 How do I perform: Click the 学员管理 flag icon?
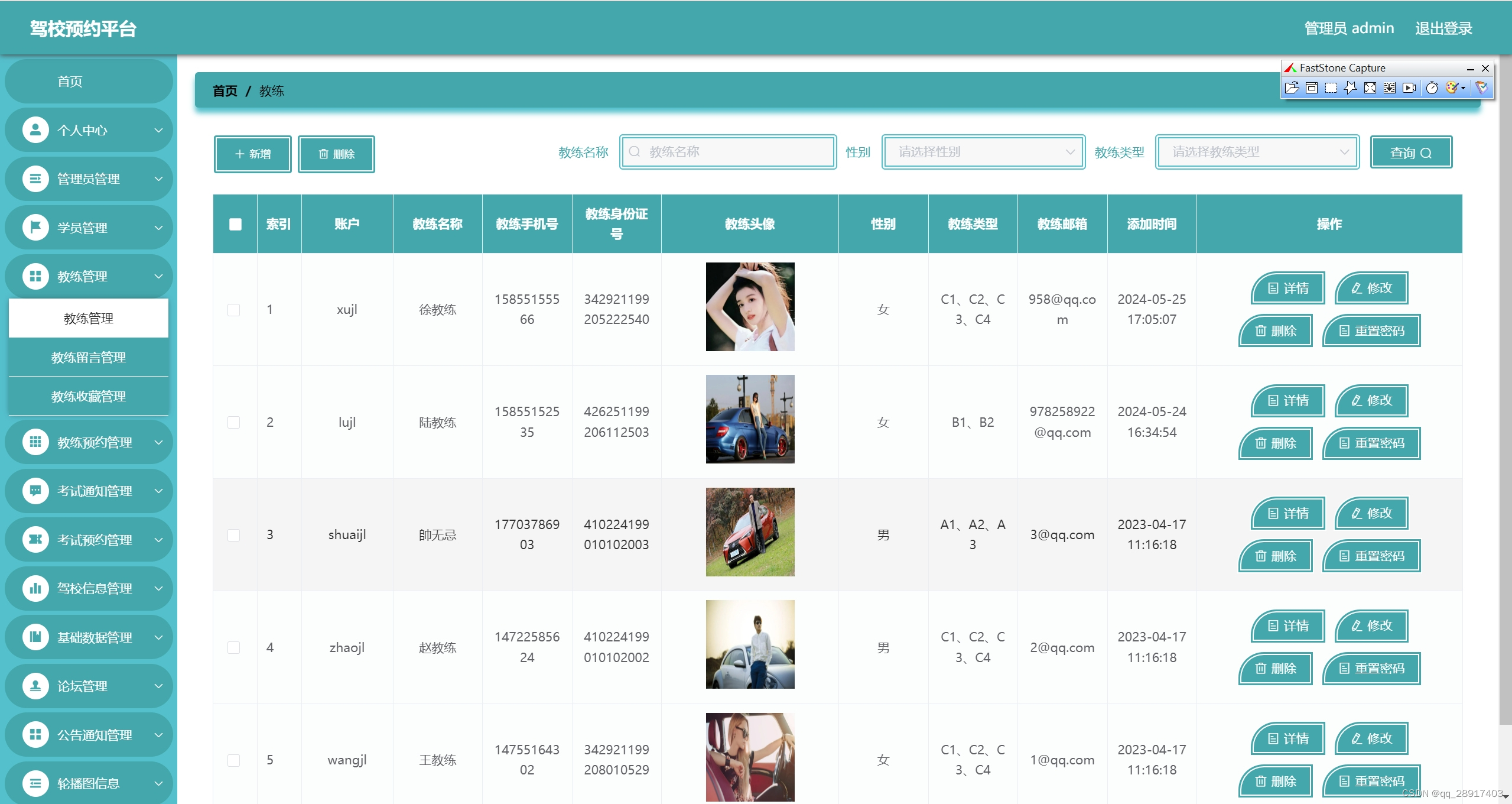point(35,228)
